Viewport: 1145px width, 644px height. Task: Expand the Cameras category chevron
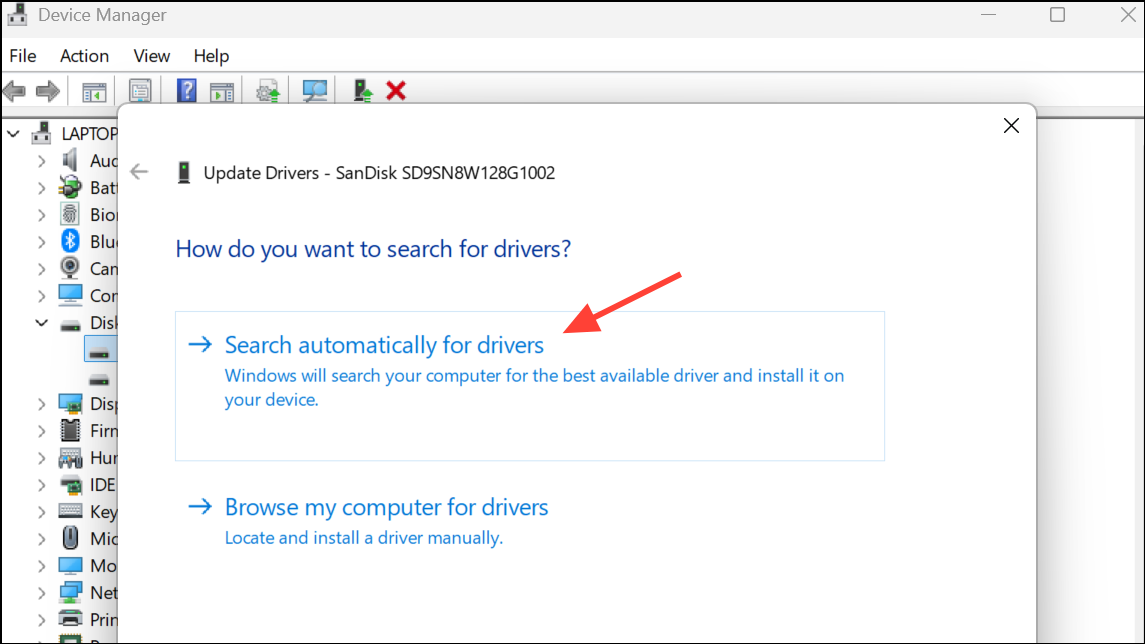(42, 269)
